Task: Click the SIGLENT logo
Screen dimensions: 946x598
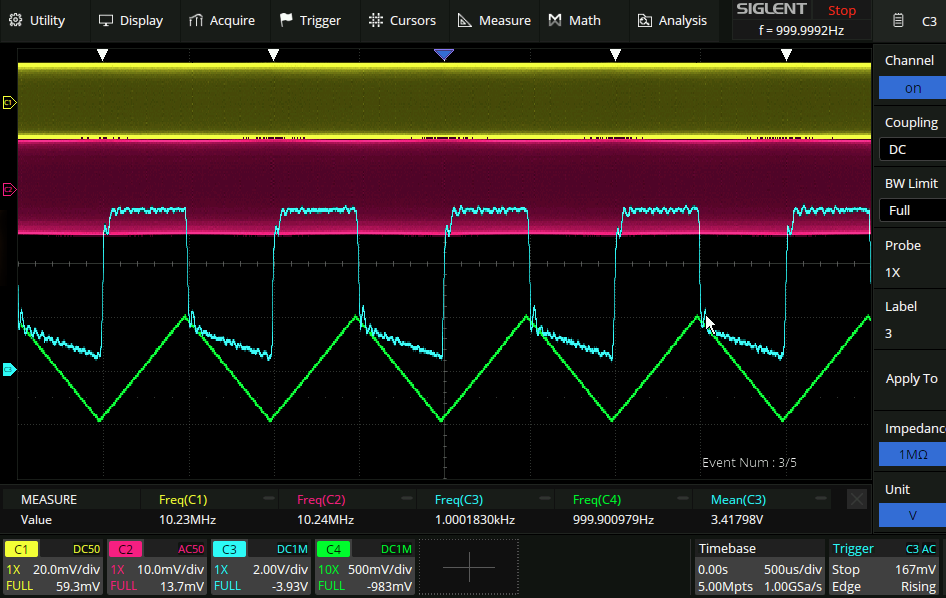Action: pyautogui.click(x=771, y=10)
